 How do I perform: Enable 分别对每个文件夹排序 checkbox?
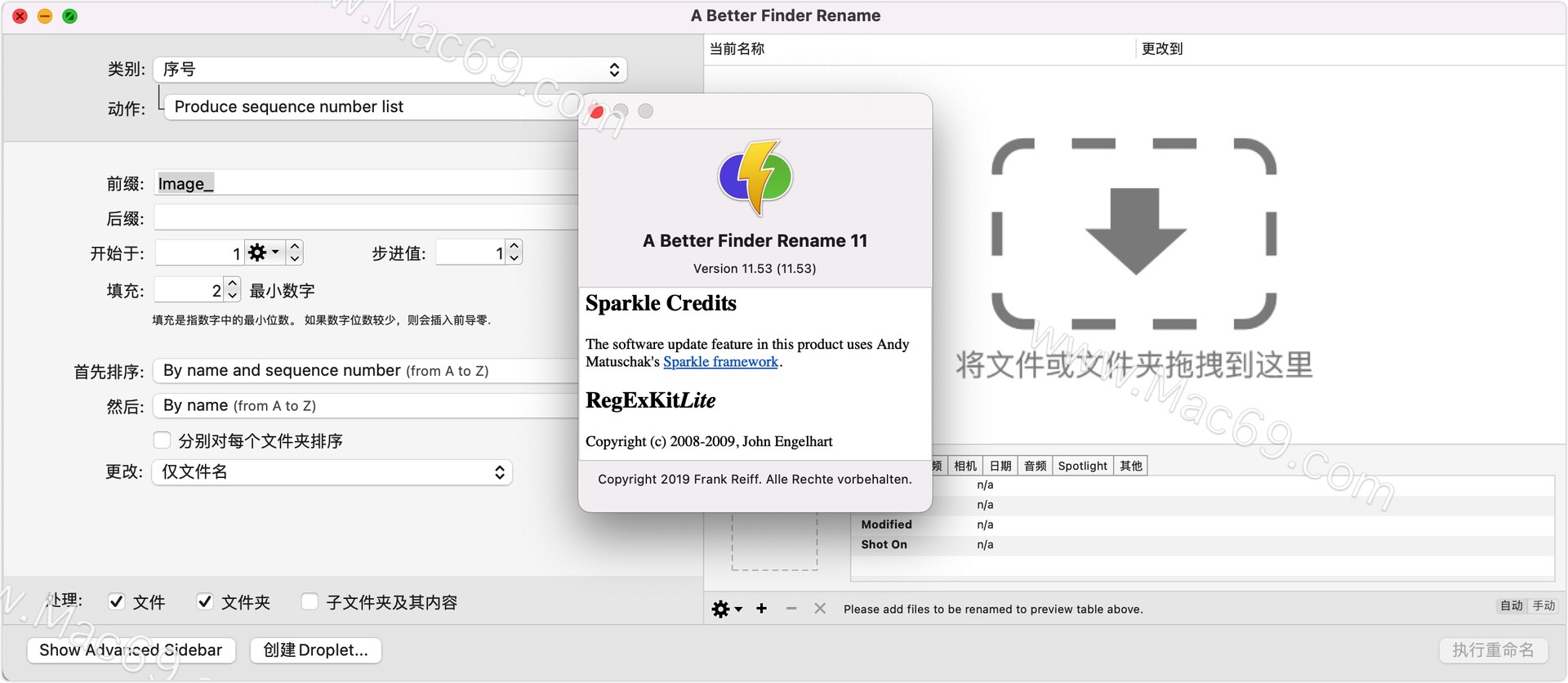coord(162,440)
